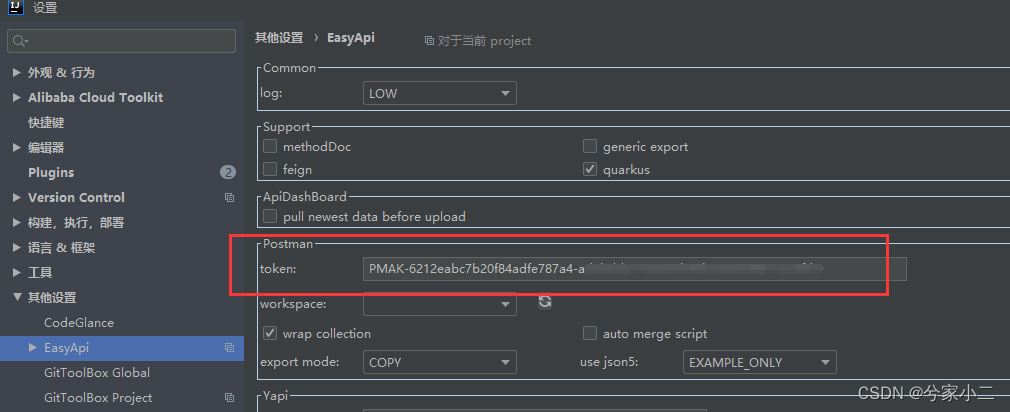The image size is (1010, 412).
Task: Click the project-level icon next to Version Control
Action: [229, 198]
